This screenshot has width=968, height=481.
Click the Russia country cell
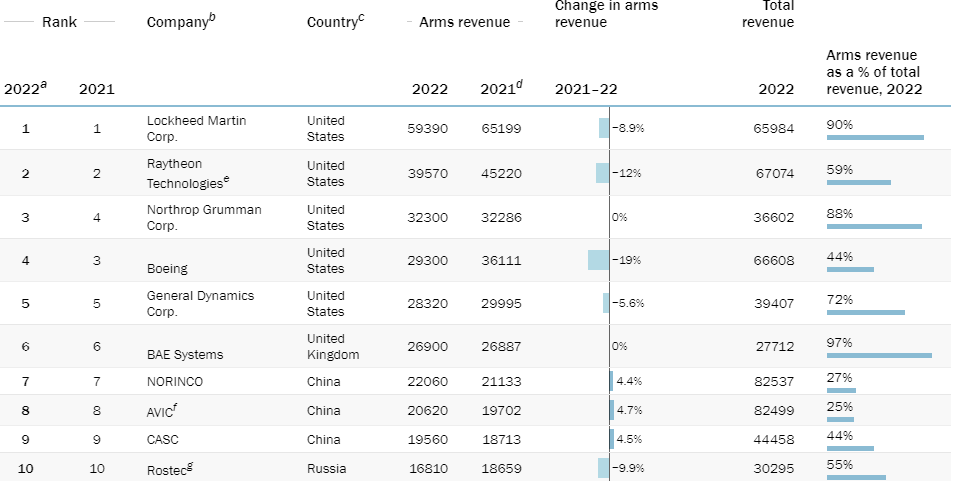[x=327, y=469]
